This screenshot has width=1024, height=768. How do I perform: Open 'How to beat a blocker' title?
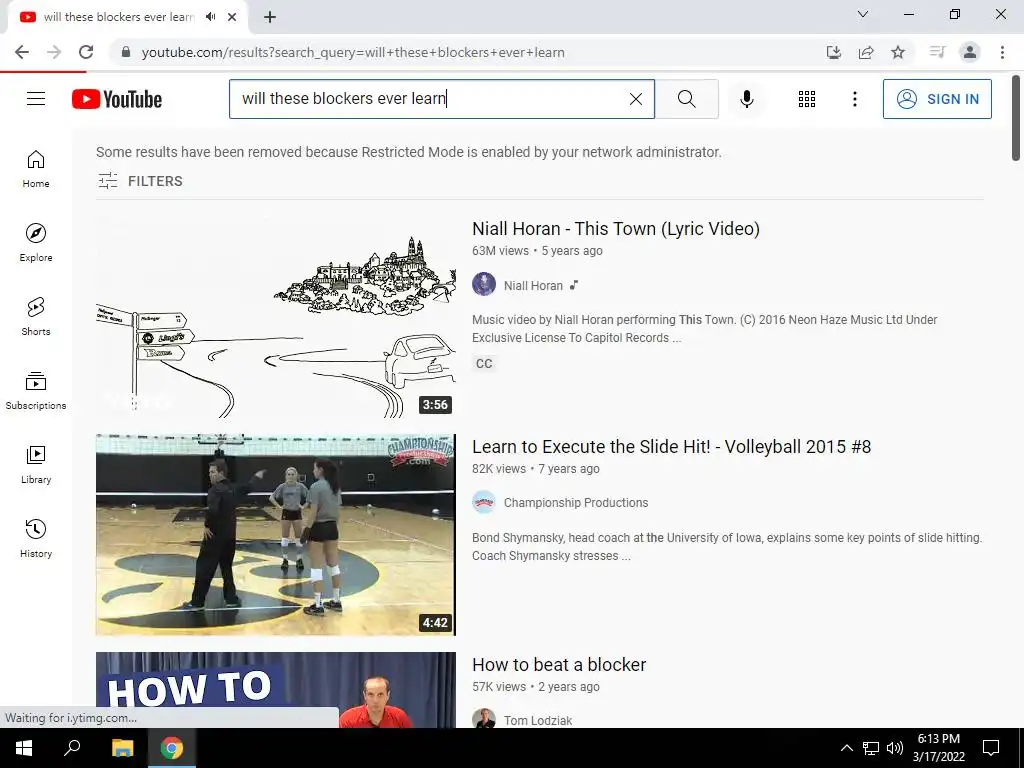pos(559,665)
